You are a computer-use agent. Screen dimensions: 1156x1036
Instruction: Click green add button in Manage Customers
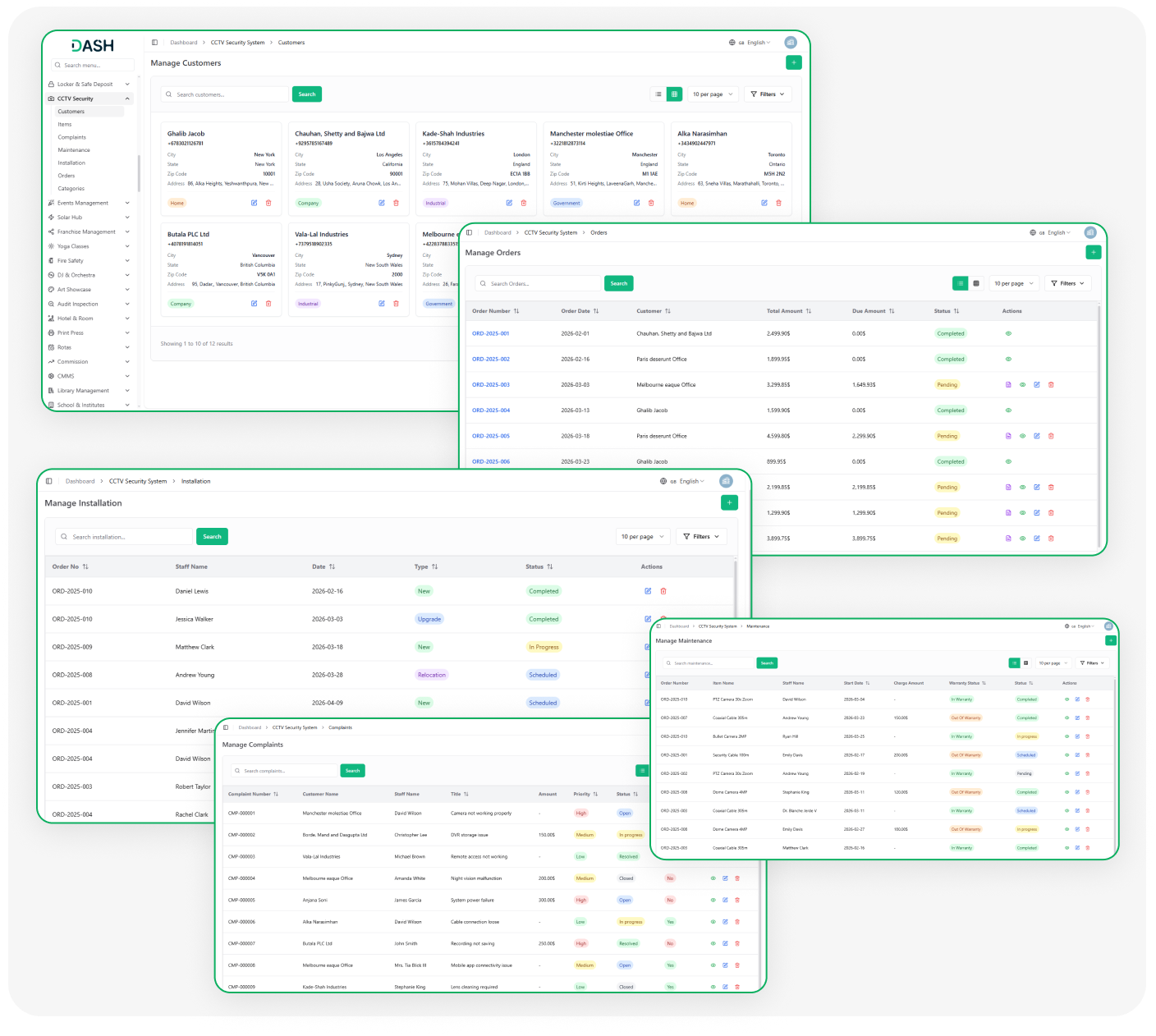(794, 62)
